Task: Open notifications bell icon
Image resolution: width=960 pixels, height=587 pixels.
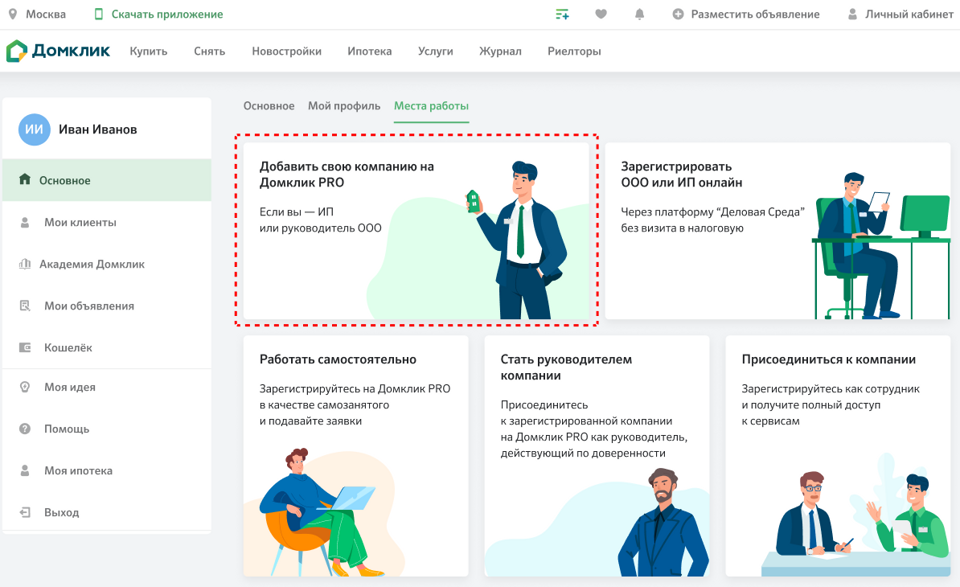Action: pyautogui.click(x=639, y=13)
